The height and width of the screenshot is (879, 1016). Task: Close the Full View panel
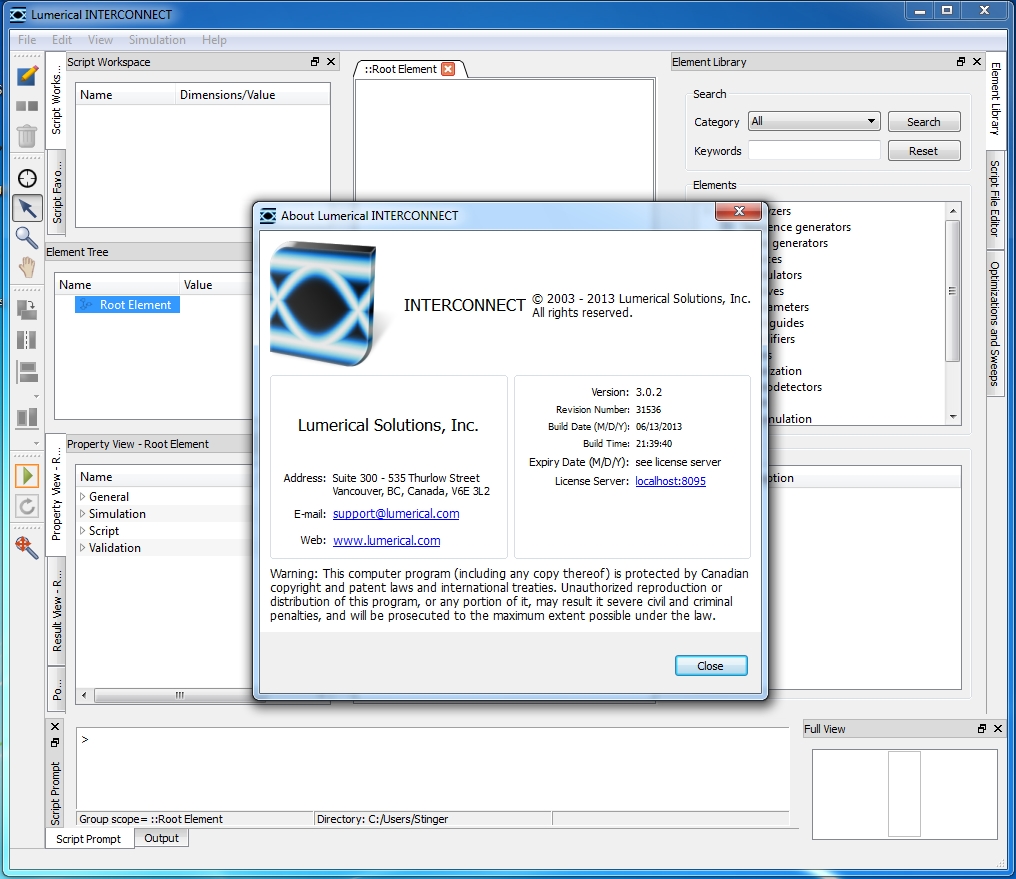pos(998,729)
